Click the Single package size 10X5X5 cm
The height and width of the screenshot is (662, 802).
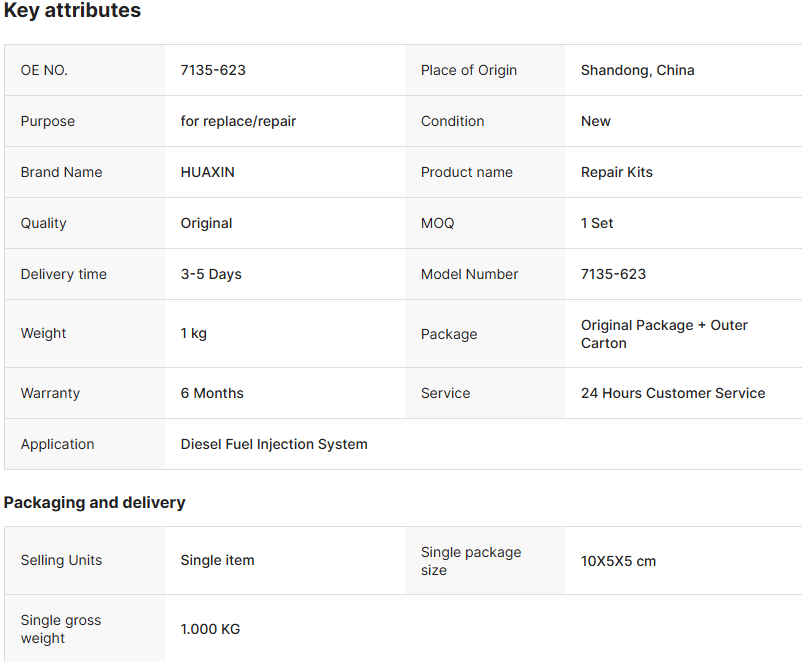[618, 561]
